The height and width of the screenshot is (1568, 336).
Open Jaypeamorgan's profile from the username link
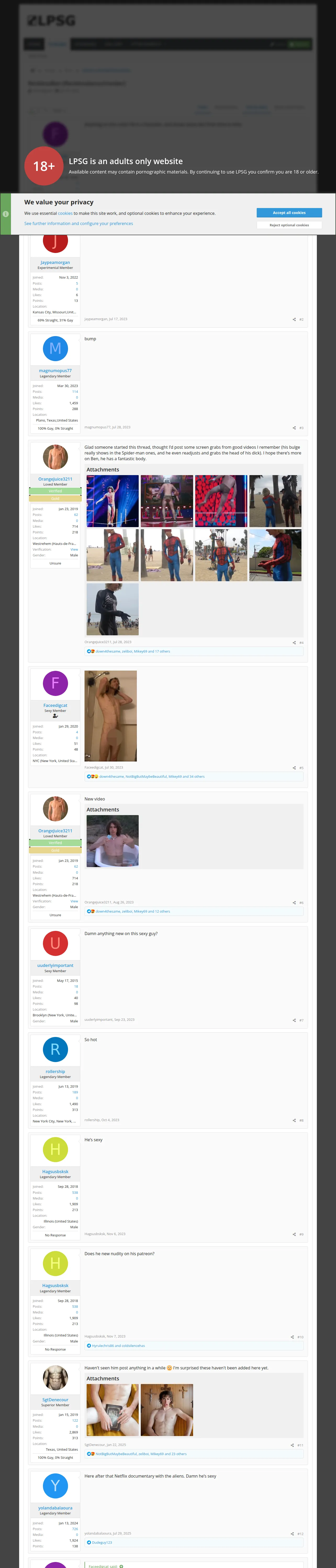(x=55, y=262)
